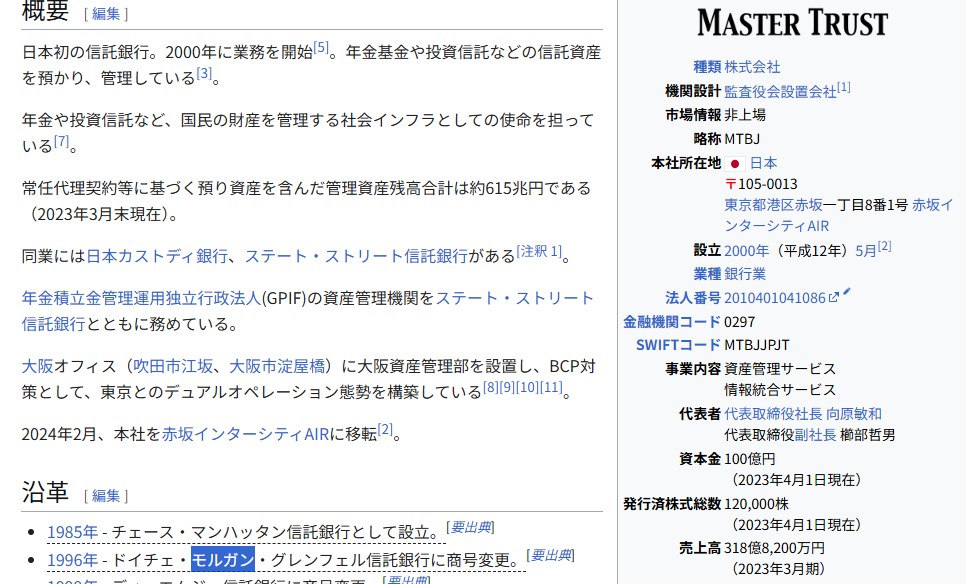
Task: Click 要出典 tag after ドイチェ・モルガン line
Action: 551,556
